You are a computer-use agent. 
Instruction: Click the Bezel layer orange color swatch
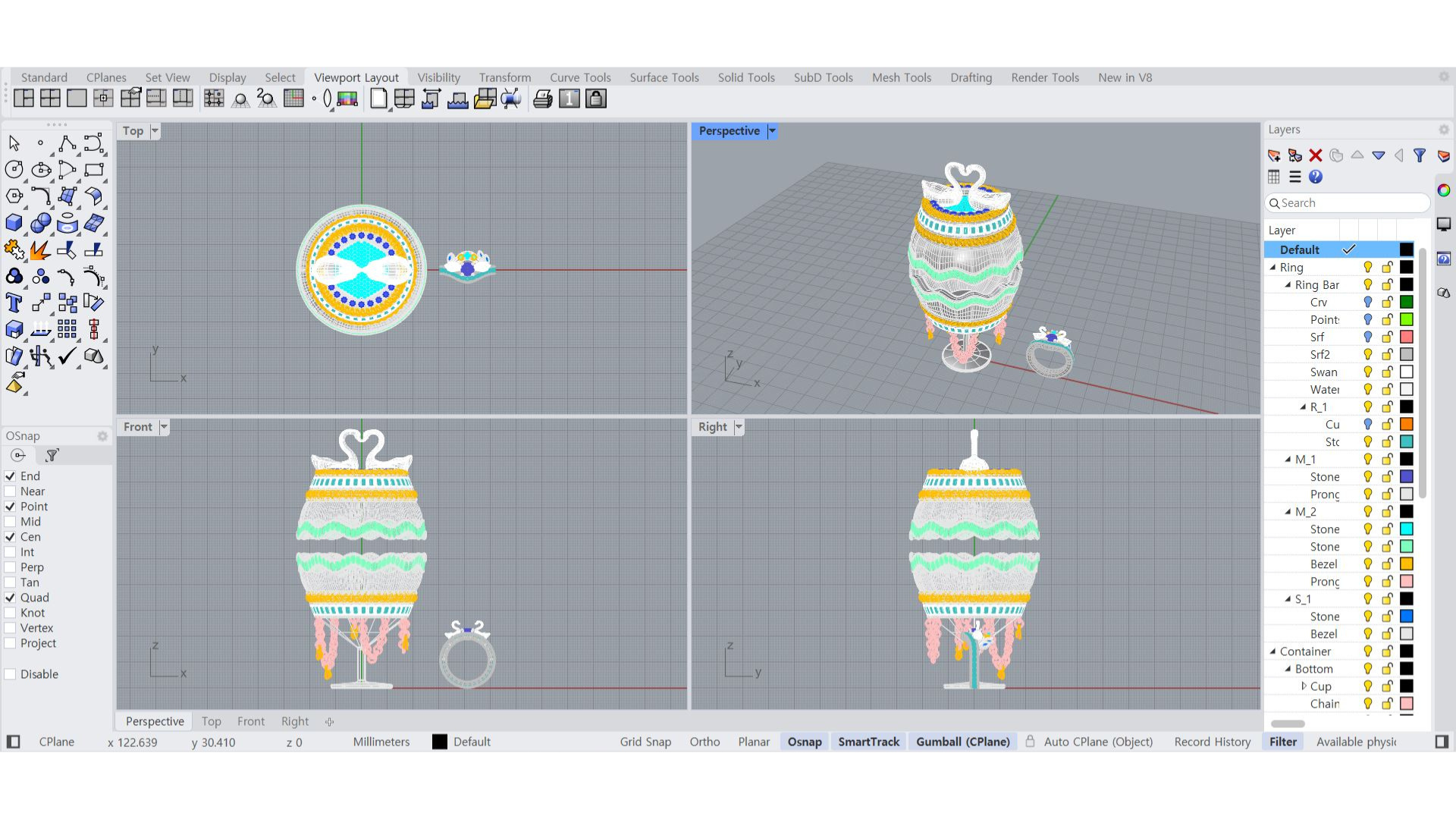1406,563
